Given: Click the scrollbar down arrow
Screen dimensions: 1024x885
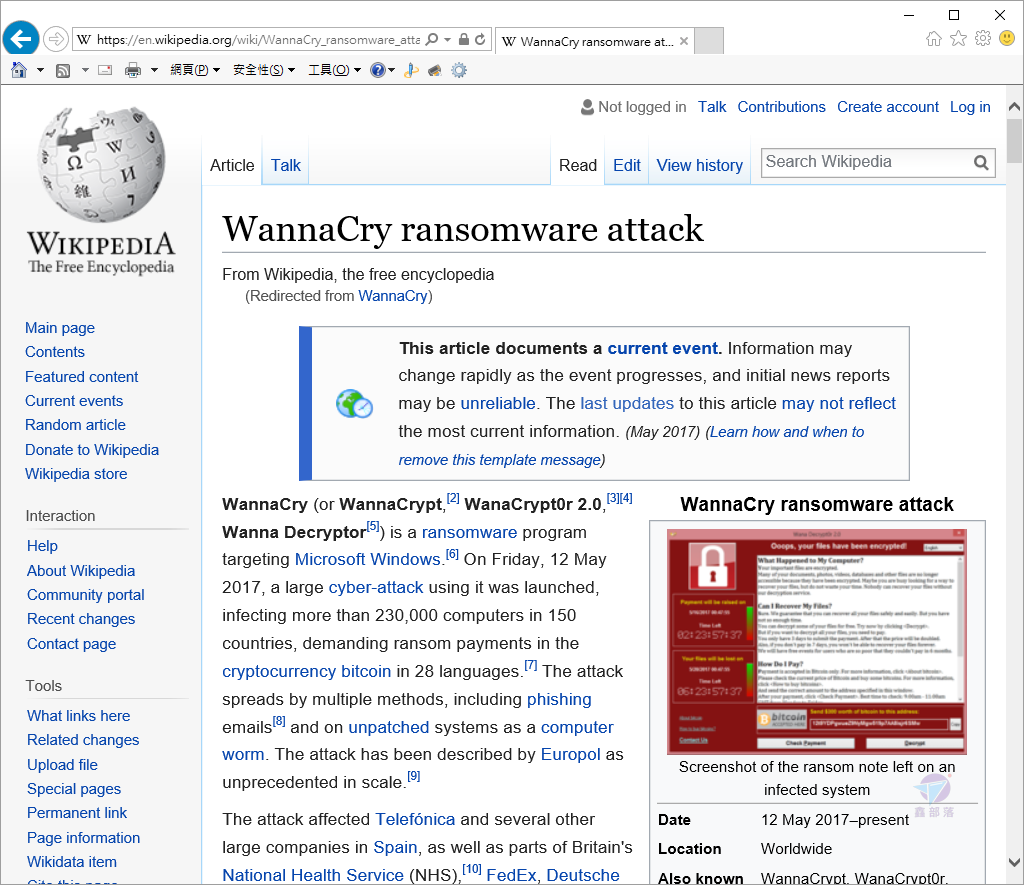Looking at the screenshot, I should pyautogui.click(x=1014, y=862).
